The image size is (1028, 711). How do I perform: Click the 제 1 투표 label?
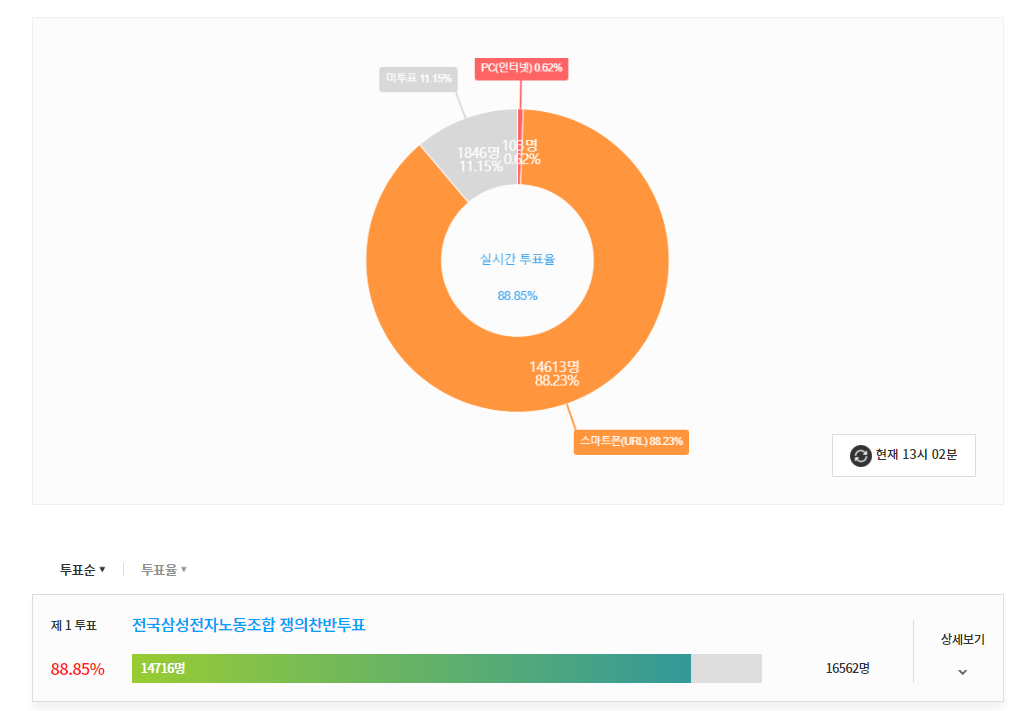74,626
